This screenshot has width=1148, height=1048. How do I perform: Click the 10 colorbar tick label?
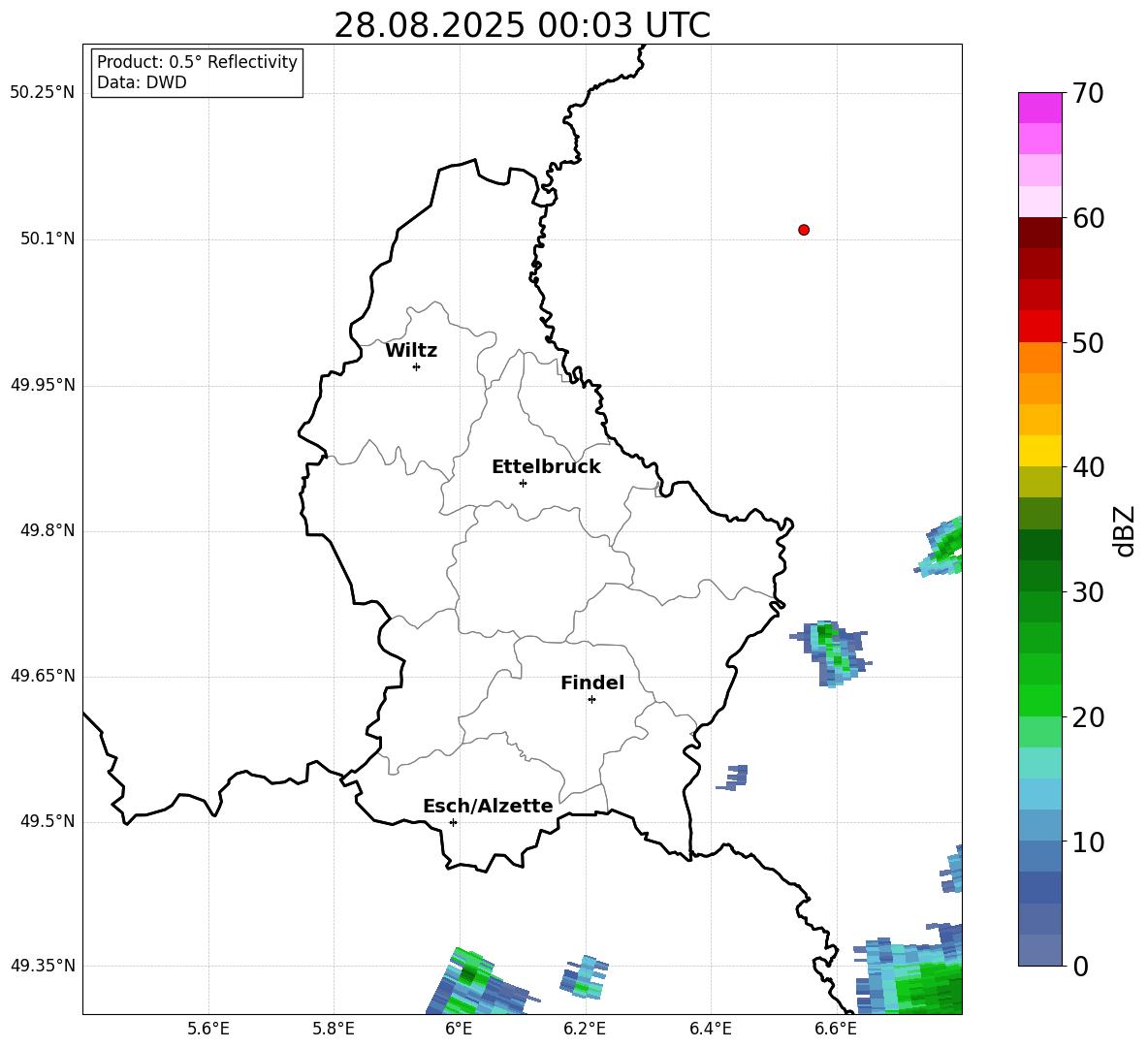pos(1088,842)
